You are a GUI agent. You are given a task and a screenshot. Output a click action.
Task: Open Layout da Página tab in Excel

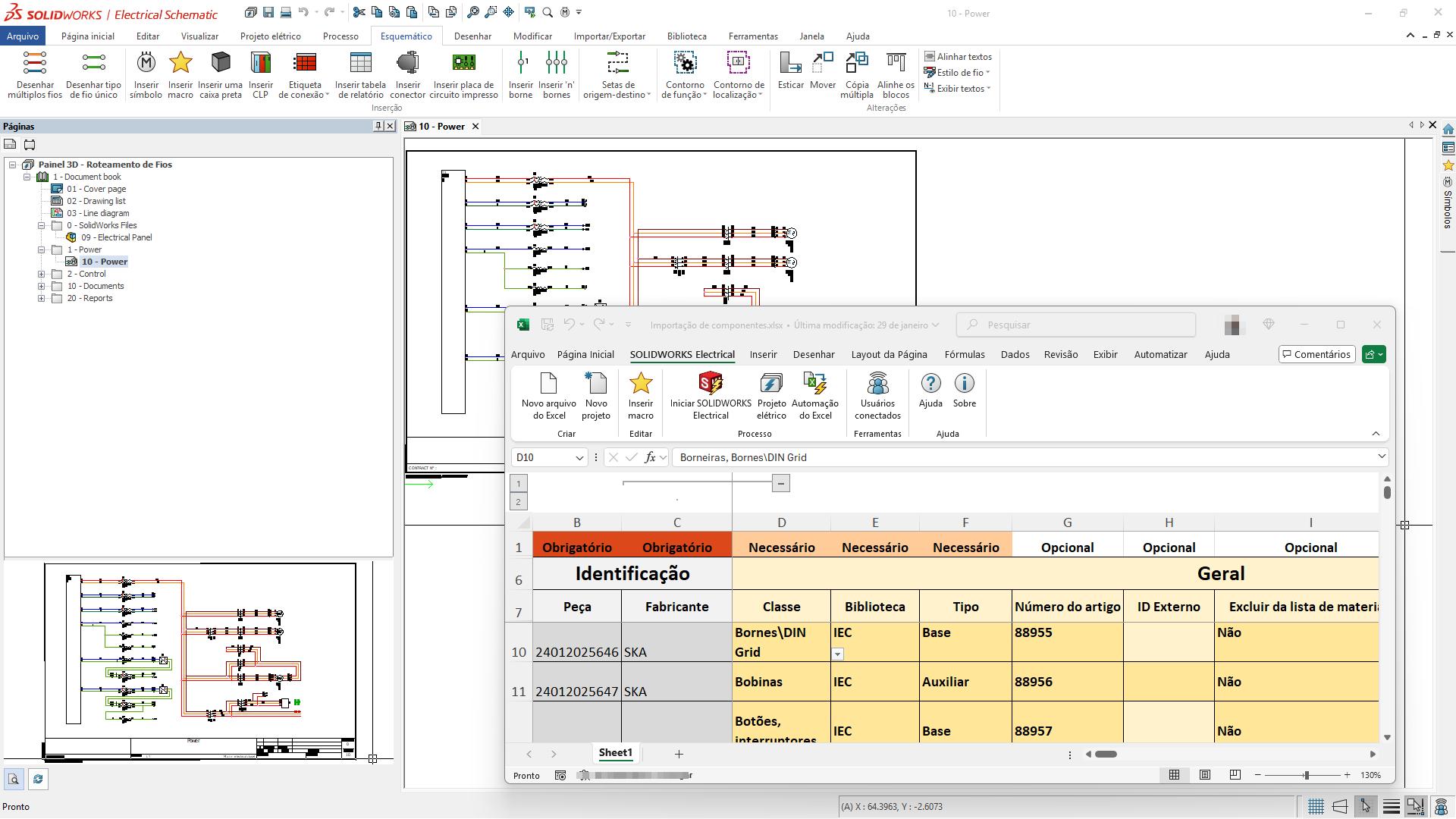pyautogui.click(x=889, y=354)
